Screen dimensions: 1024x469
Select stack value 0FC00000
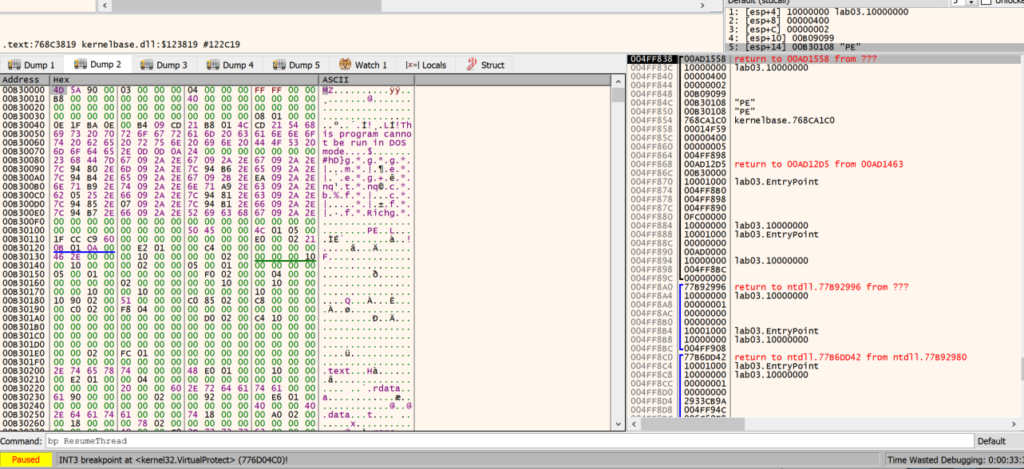tap(705, 216)
